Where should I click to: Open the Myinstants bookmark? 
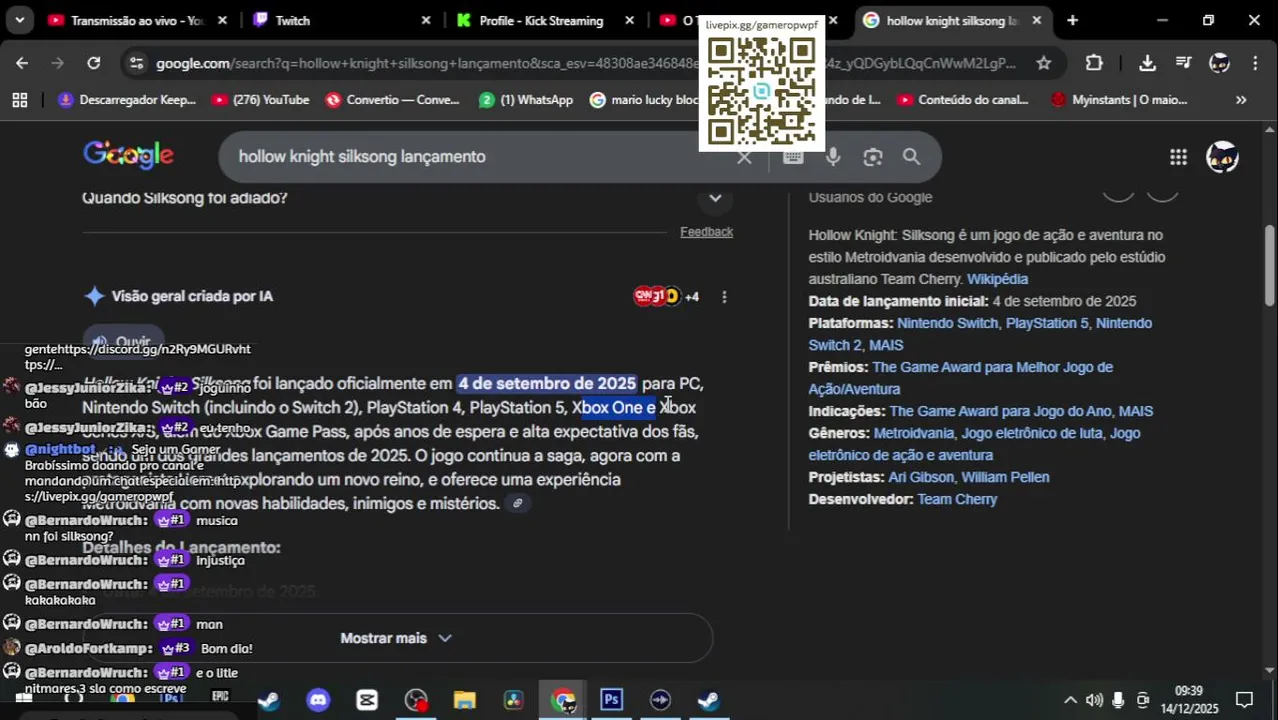coord(1119,100)
